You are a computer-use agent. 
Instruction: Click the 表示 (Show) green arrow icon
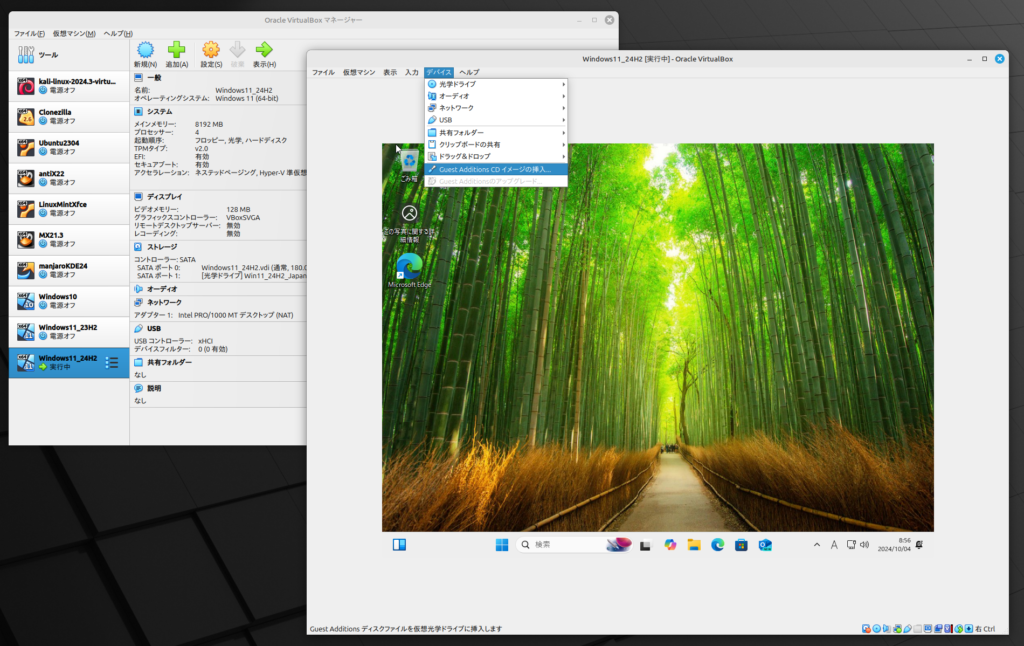(x=264, y=50)
